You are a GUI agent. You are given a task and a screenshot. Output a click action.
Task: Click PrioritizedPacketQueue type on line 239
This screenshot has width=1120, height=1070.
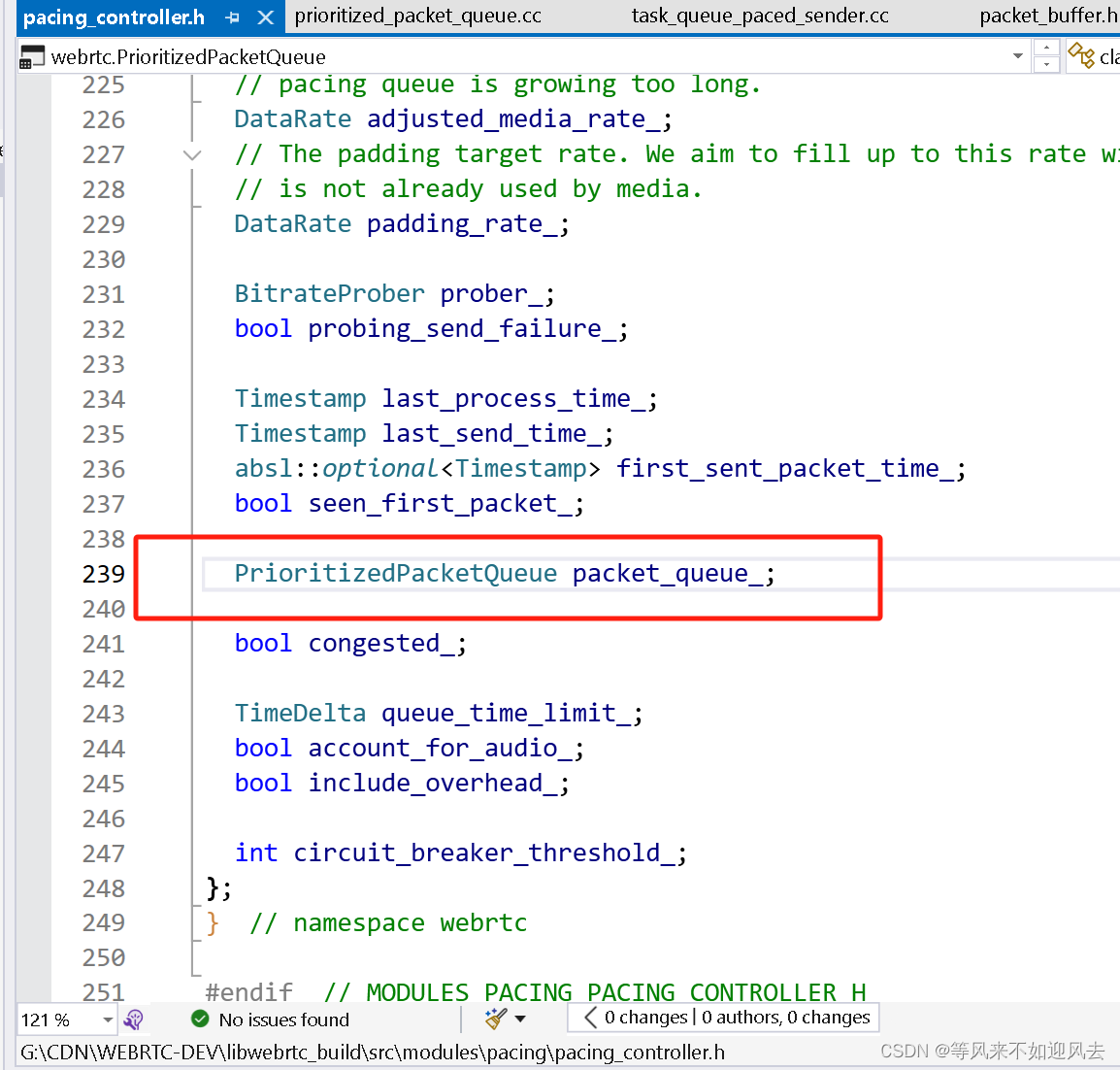coord(396,573)
